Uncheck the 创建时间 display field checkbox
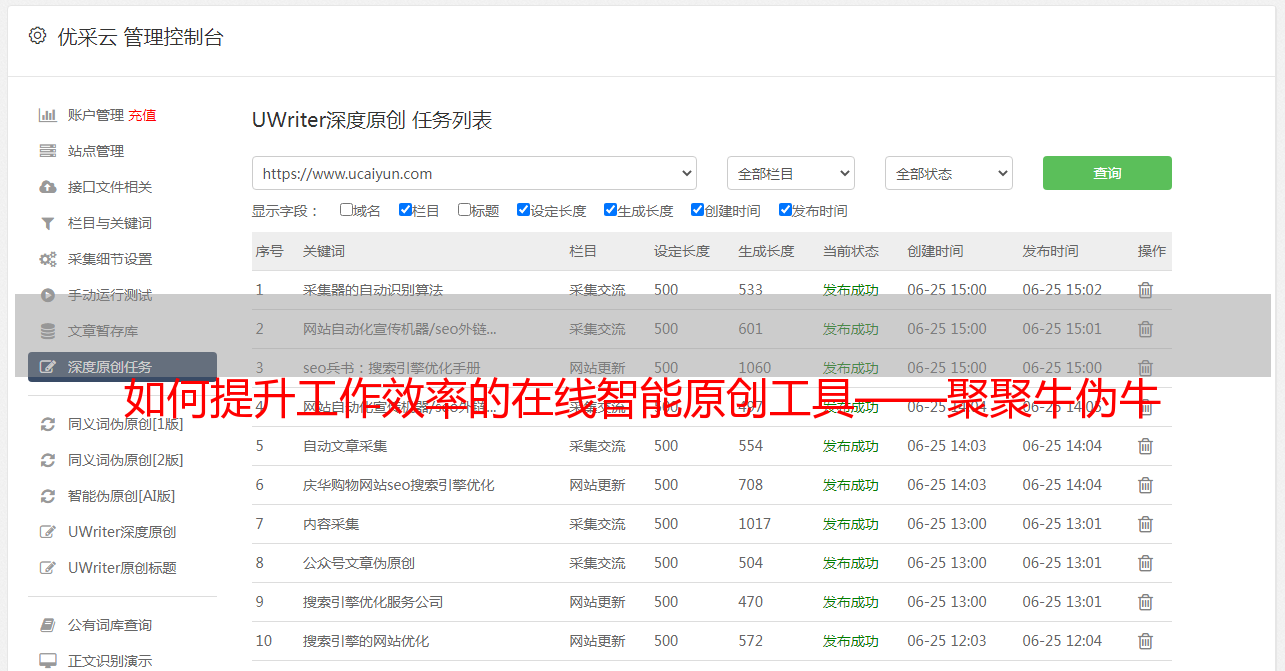This screenshot has height=671, width=1285. pos(697,210)
